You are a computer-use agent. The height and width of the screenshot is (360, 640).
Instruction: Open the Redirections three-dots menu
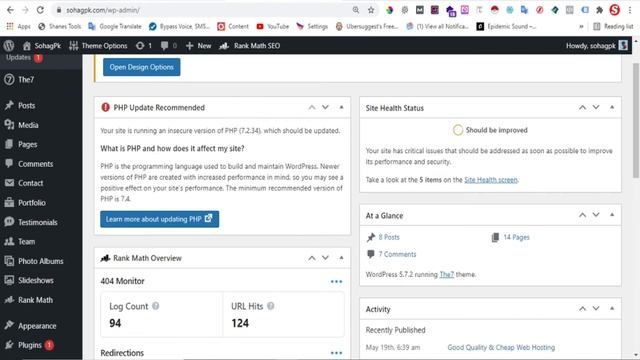tap(336, 353)
